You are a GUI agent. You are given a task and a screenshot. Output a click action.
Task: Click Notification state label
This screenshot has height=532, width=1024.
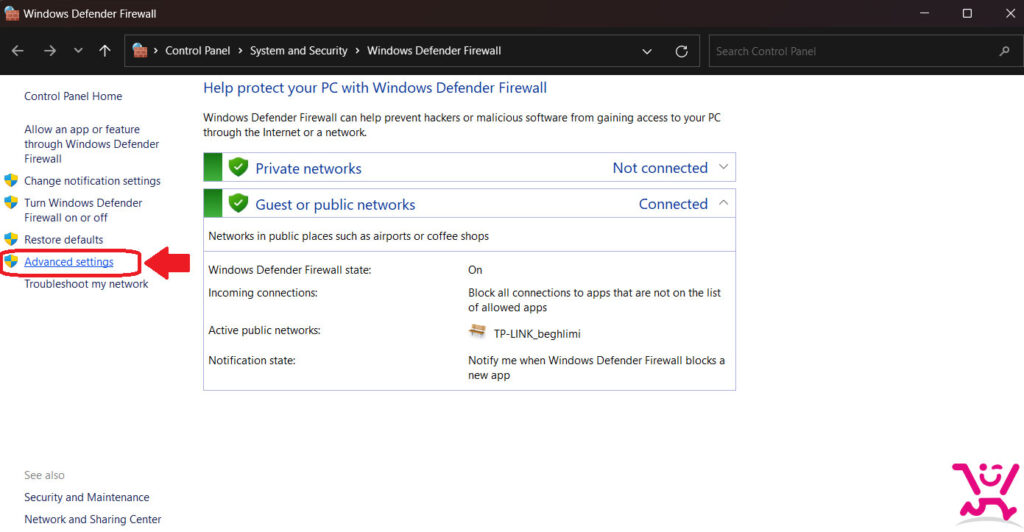(251, 360)
